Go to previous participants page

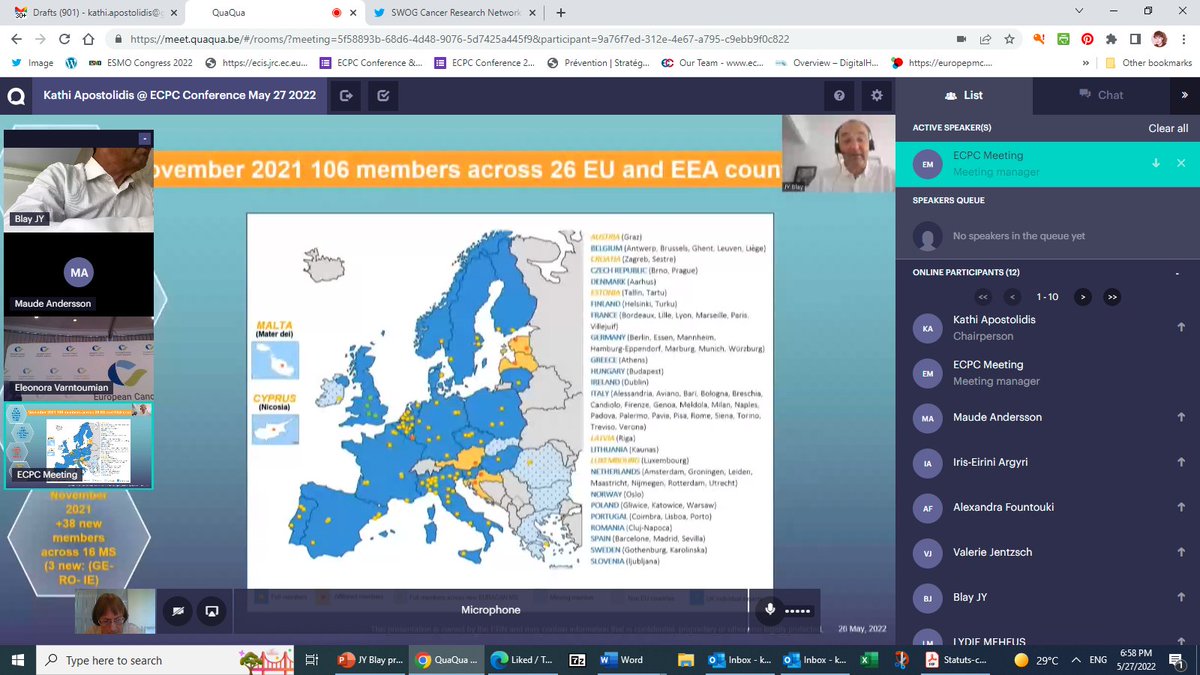pos(1013,297)
